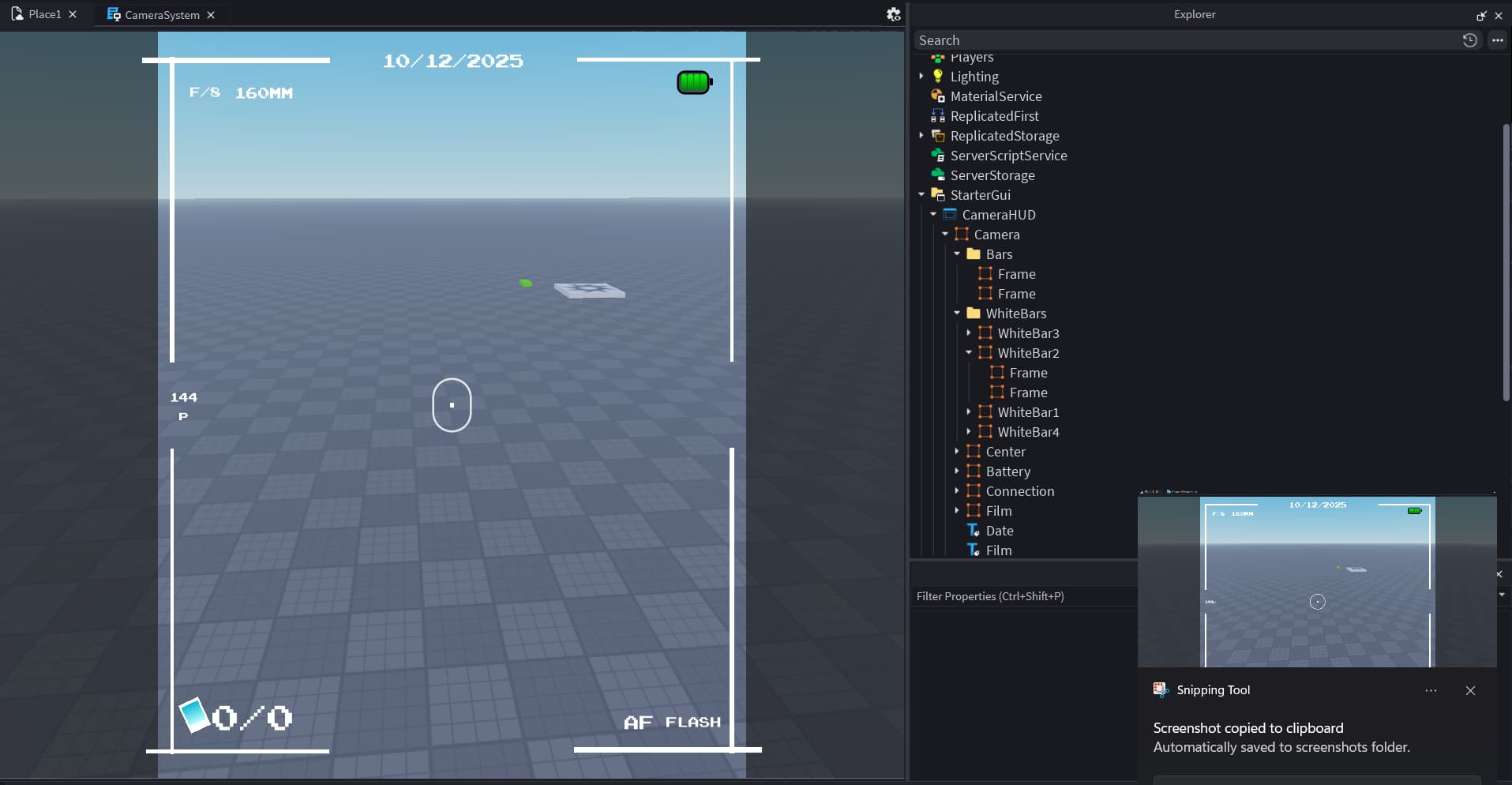
Task: Select the WhiteBar1 tree item
Action: pyautogui.click(x=1028, y=411)
